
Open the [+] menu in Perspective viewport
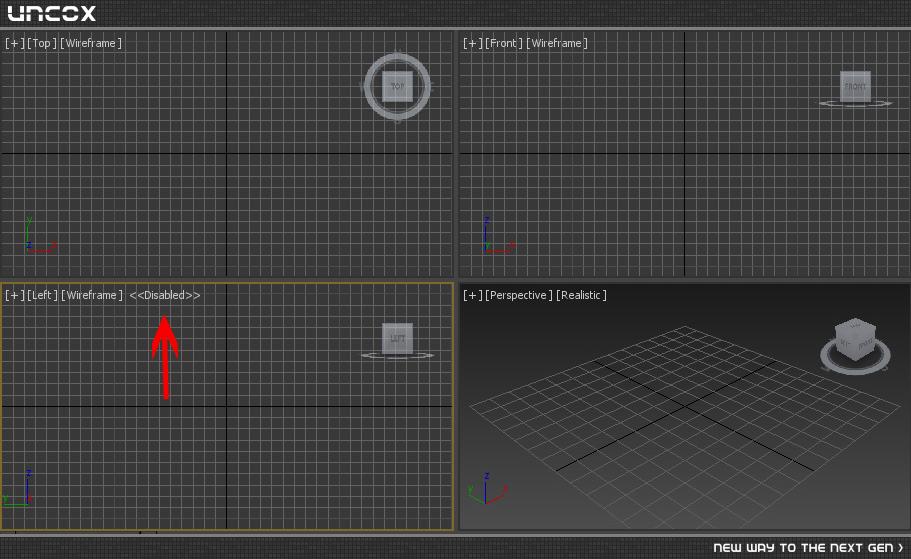(473, 295)
